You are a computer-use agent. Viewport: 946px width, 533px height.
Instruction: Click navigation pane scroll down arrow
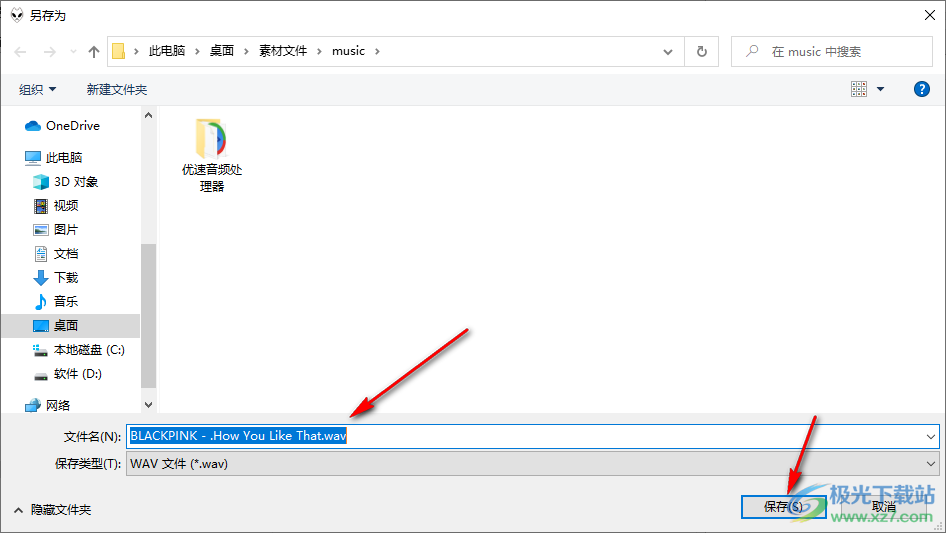(x=148, y=404)
